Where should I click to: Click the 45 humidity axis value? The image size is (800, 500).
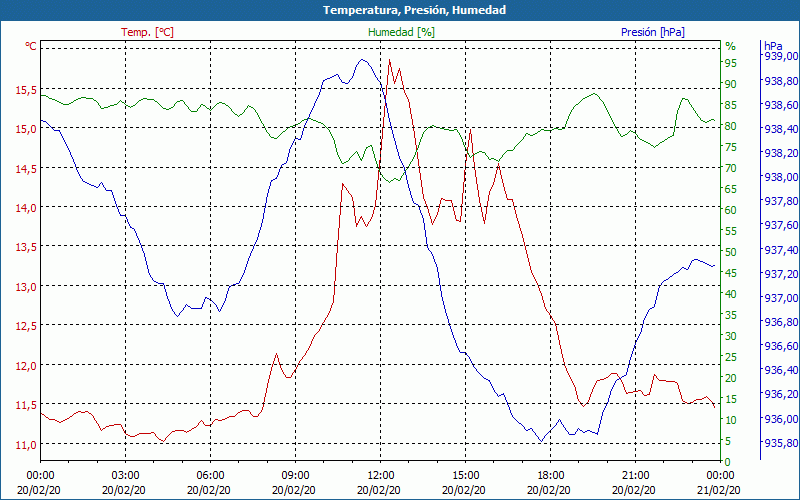click(731, 273)
